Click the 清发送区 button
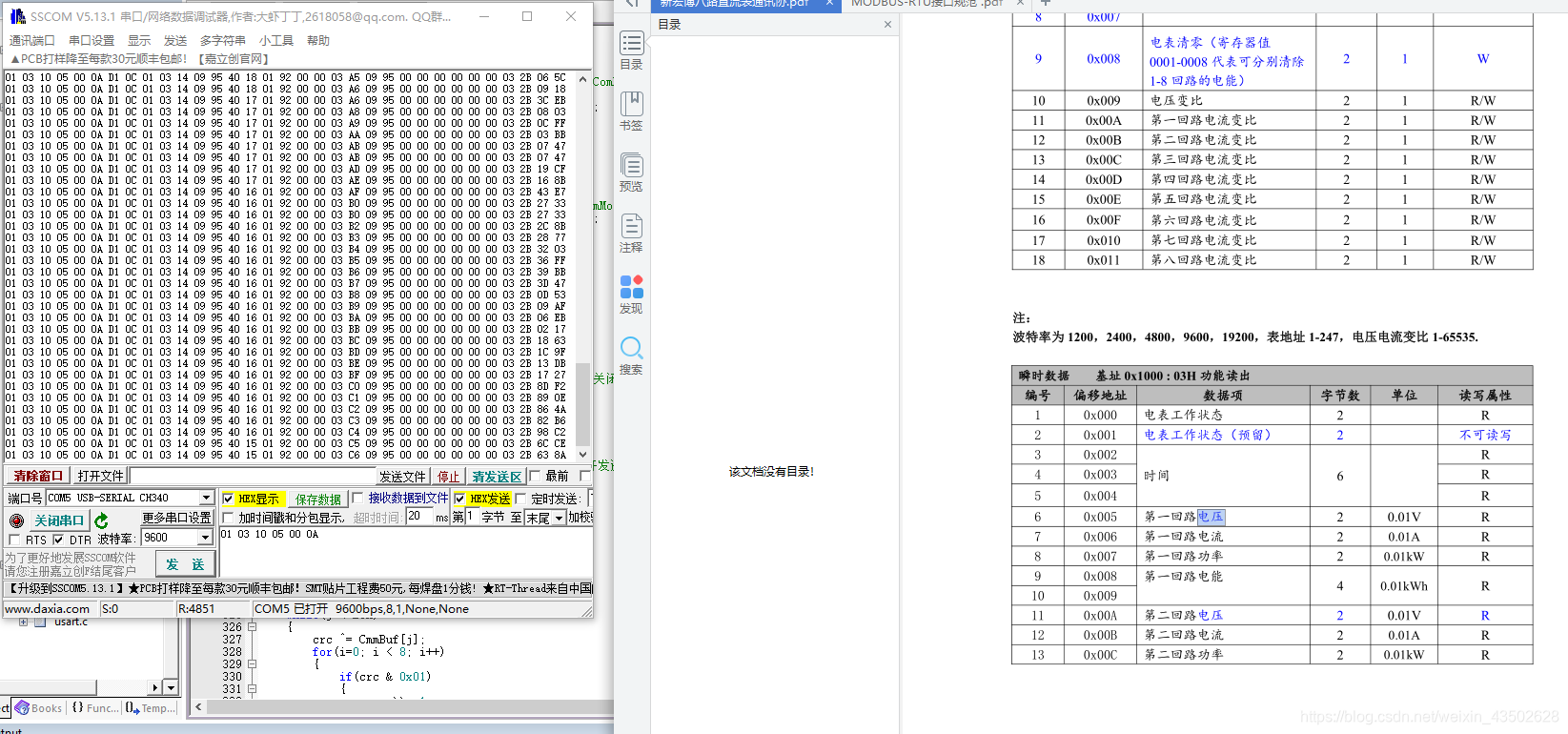The image size is (1568, 734). pos(497,476)
